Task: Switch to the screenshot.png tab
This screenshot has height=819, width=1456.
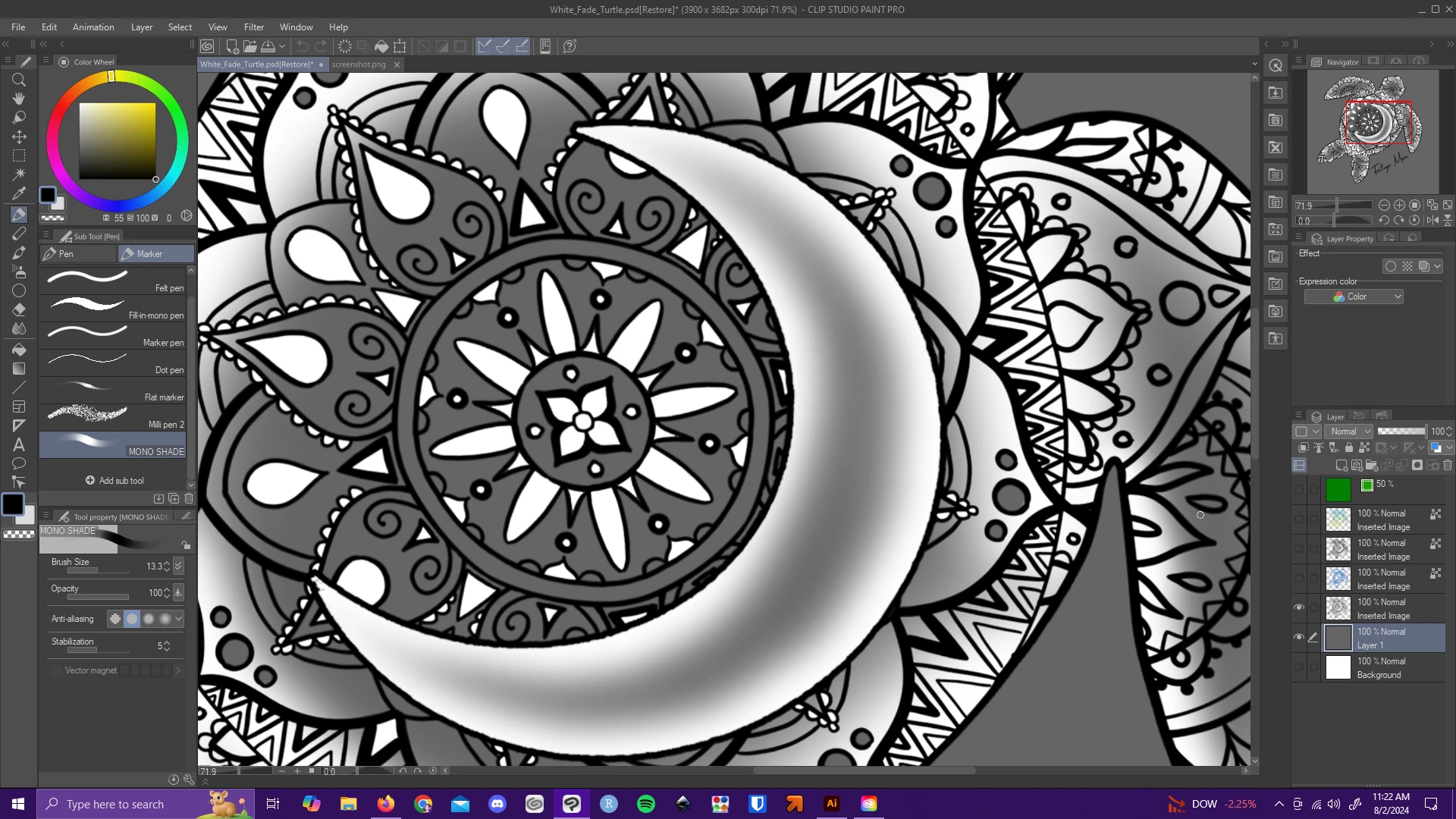Action: (359, 64)
